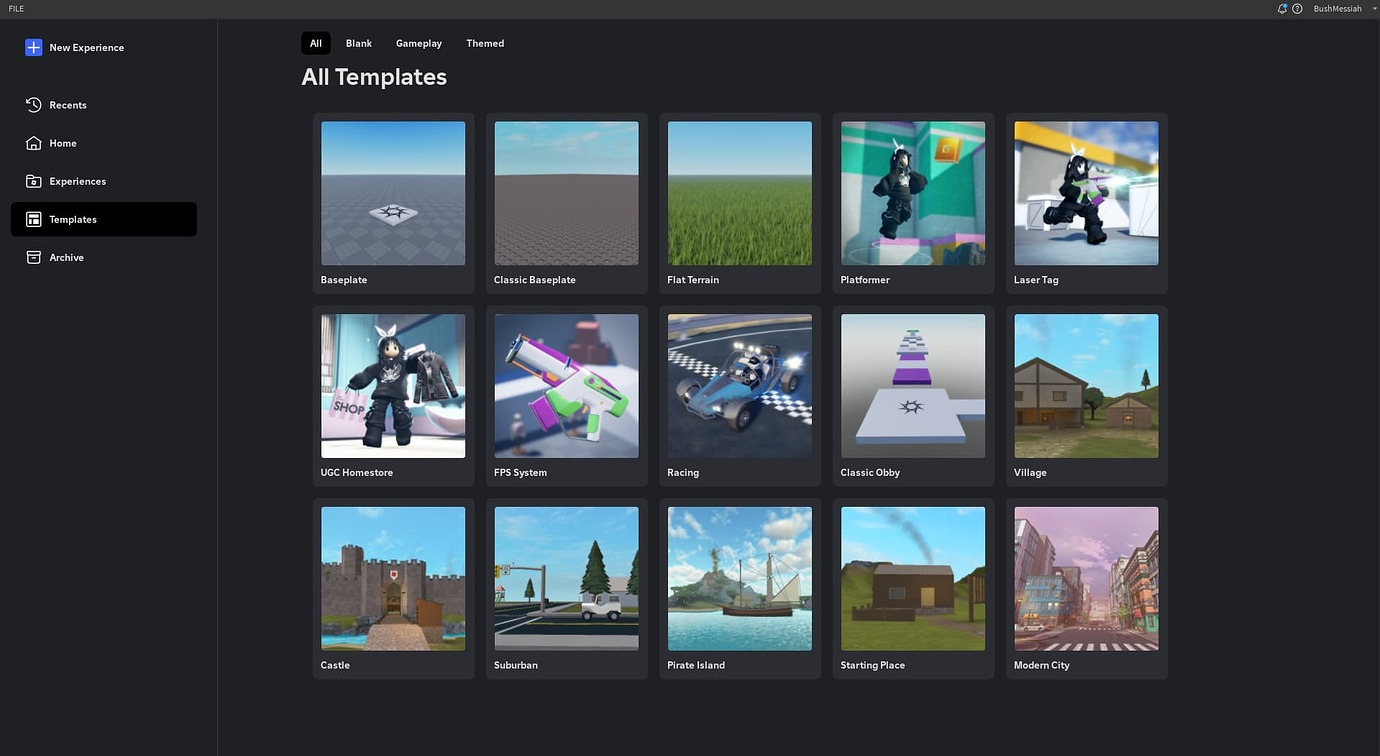Go to the Experiences page label

tap(78, 181)
